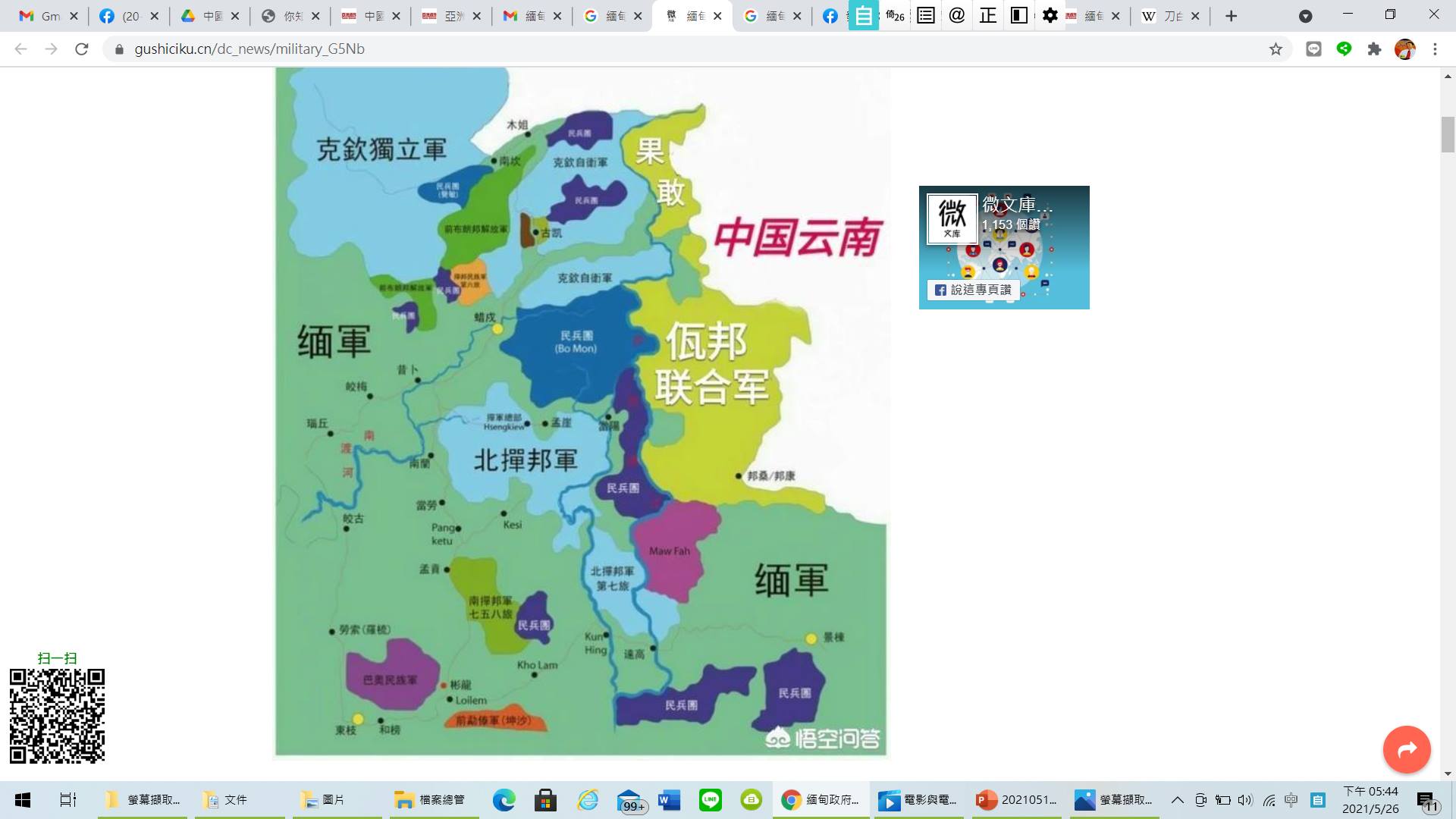Open a new browser tab
The width and height of the screenshot is (1456, 819).
pos(1231,16)
